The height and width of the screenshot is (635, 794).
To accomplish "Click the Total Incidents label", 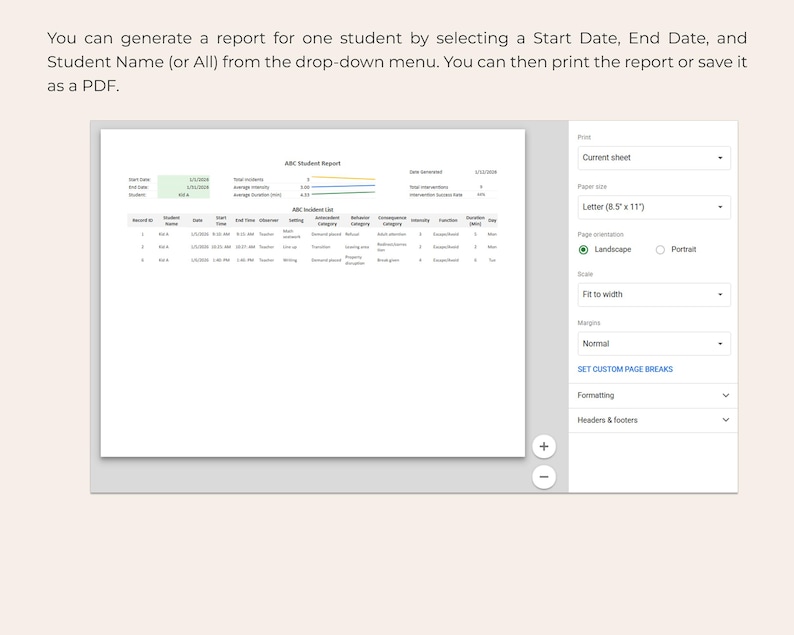I will [248, 180].
